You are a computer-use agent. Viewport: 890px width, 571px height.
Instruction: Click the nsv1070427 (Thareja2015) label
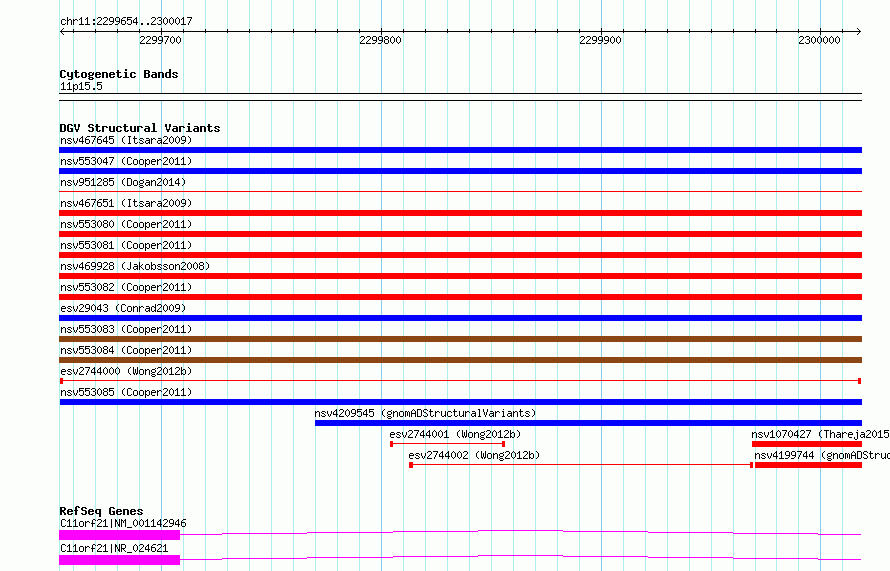(820, 434)
